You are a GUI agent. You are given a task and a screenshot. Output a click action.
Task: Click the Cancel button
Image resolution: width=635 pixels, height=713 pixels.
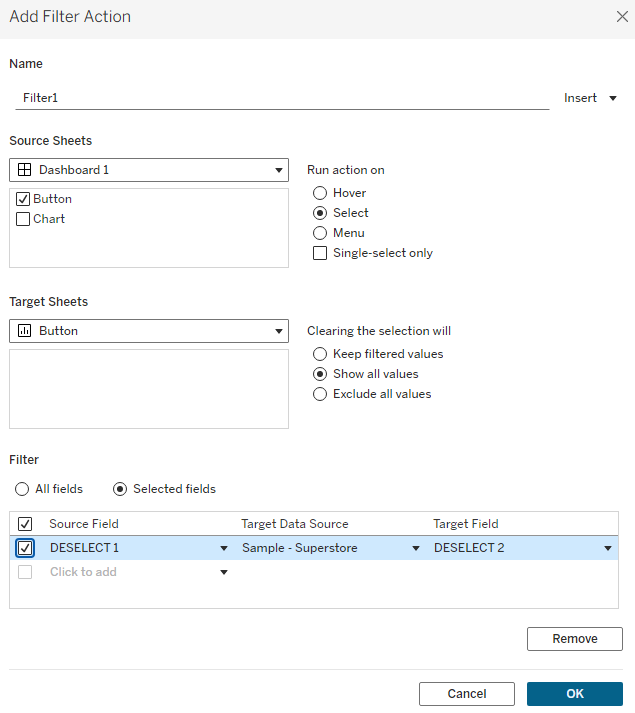point(466,694)
